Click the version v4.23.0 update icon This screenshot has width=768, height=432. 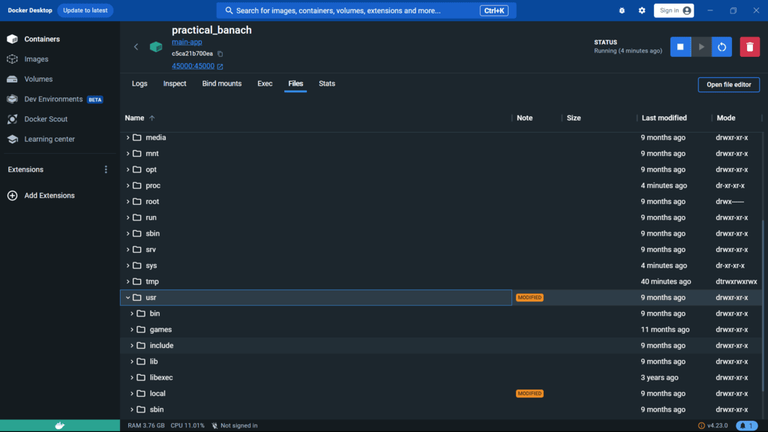[701, 426]
